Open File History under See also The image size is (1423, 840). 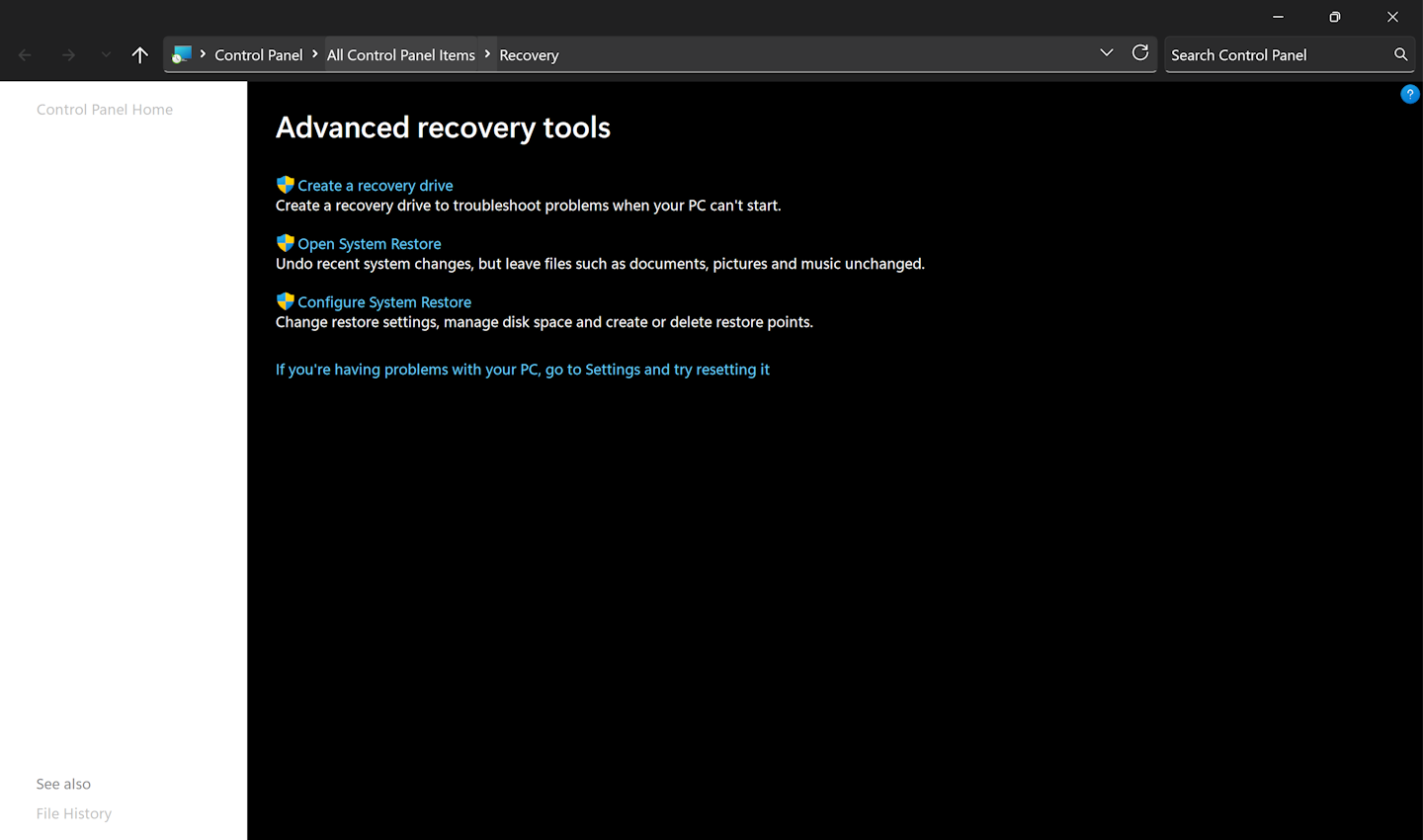point(74,813)
